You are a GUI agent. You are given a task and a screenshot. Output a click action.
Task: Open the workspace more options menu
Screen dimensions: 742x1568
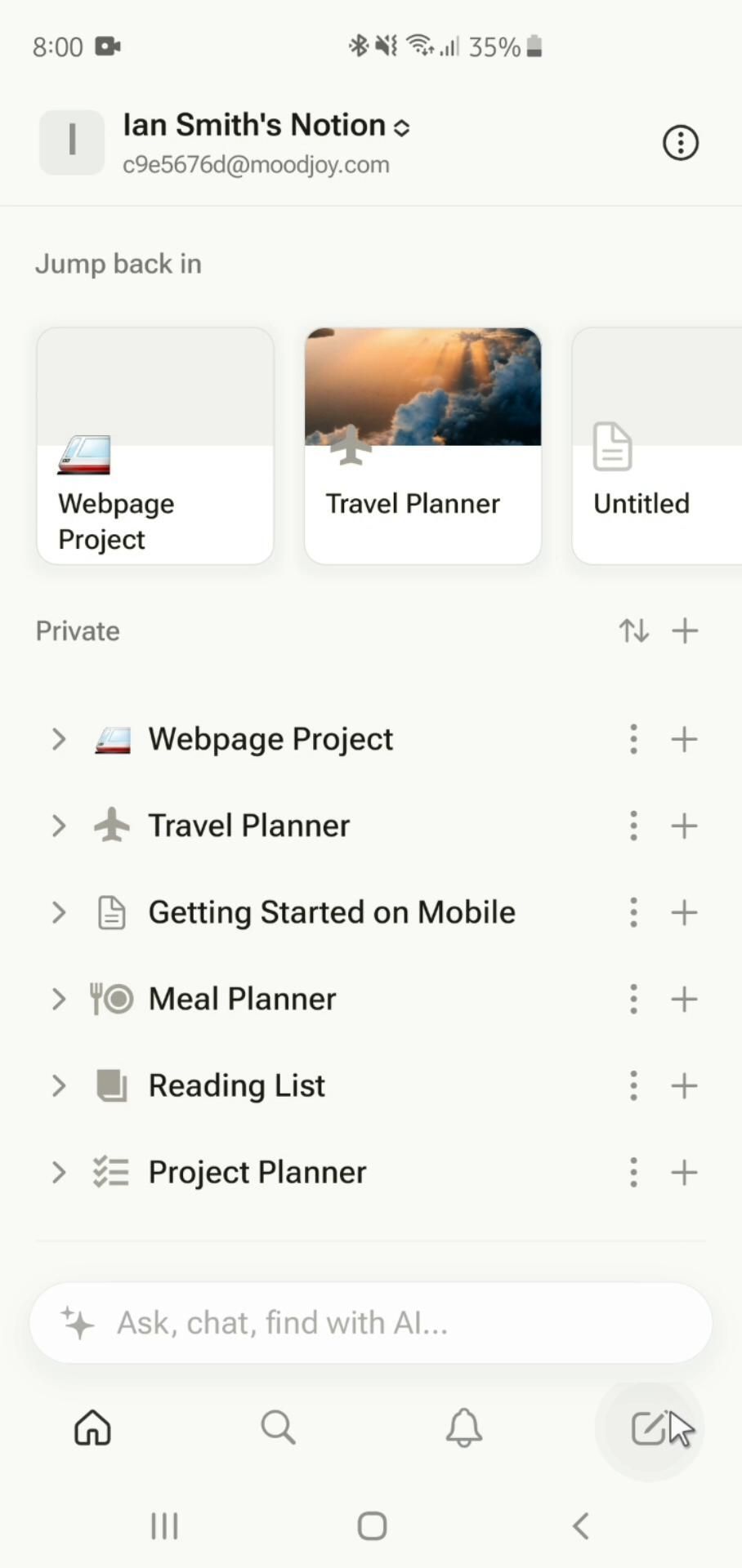coord(680,143)
